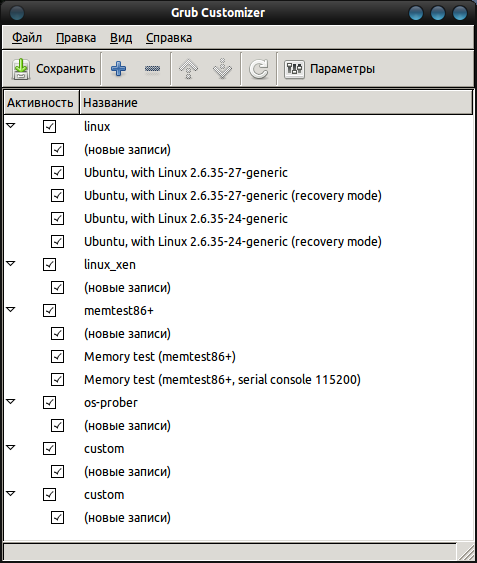The image size is (477, 563).
Task: Click window resize grip in status bar
Action: [467, 552]
